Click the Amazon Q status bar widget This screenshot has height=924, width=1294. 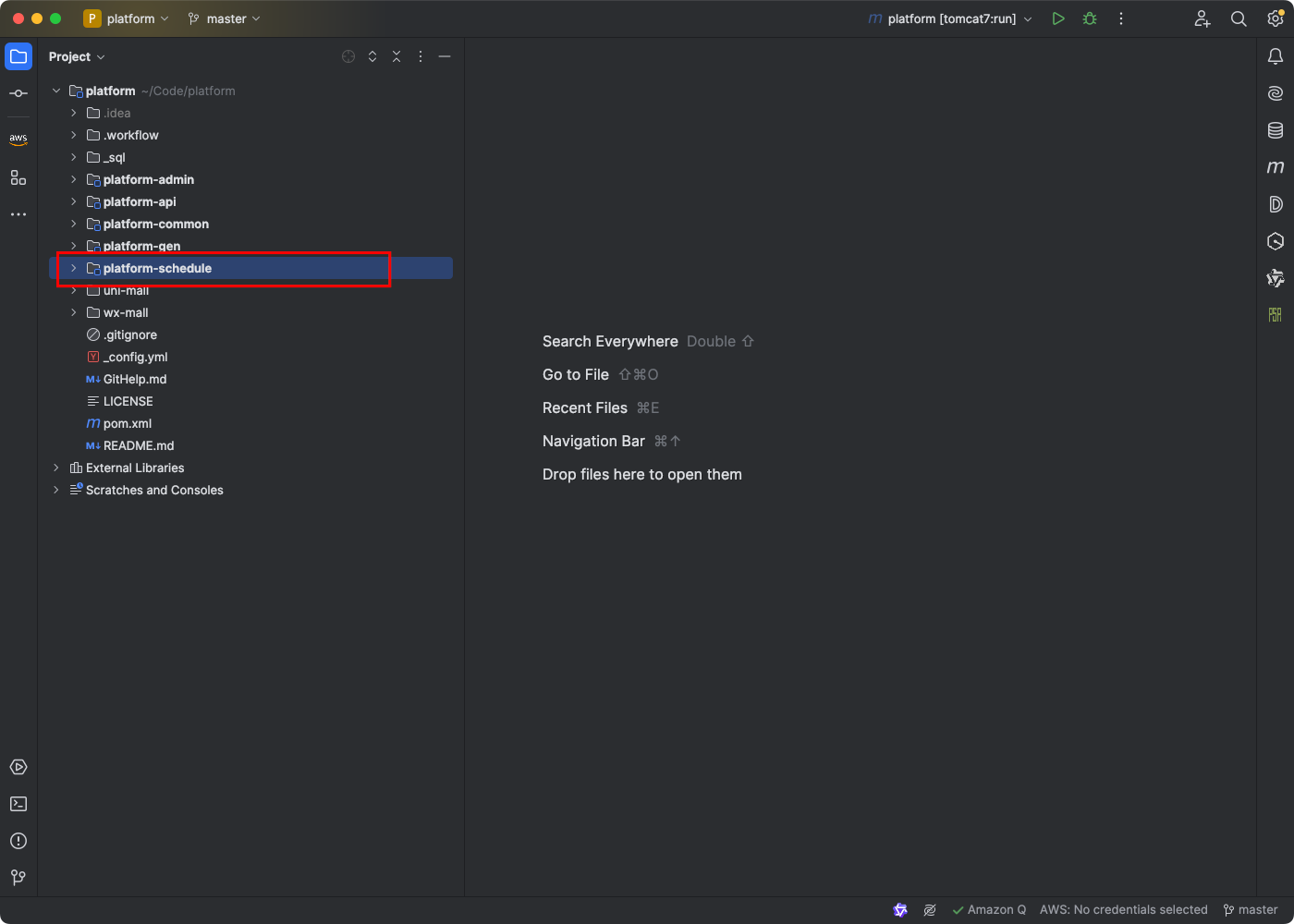point(989,910)
